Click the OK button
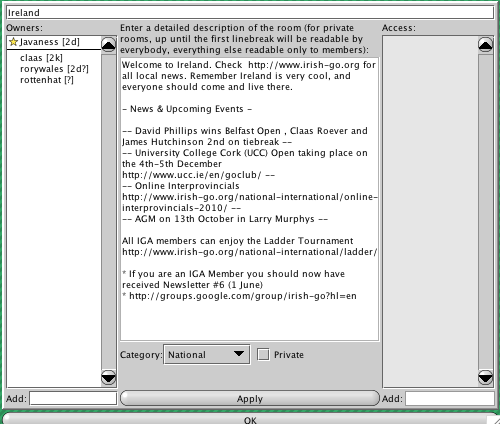Screen dimensions: 500x424 (250, 419)
